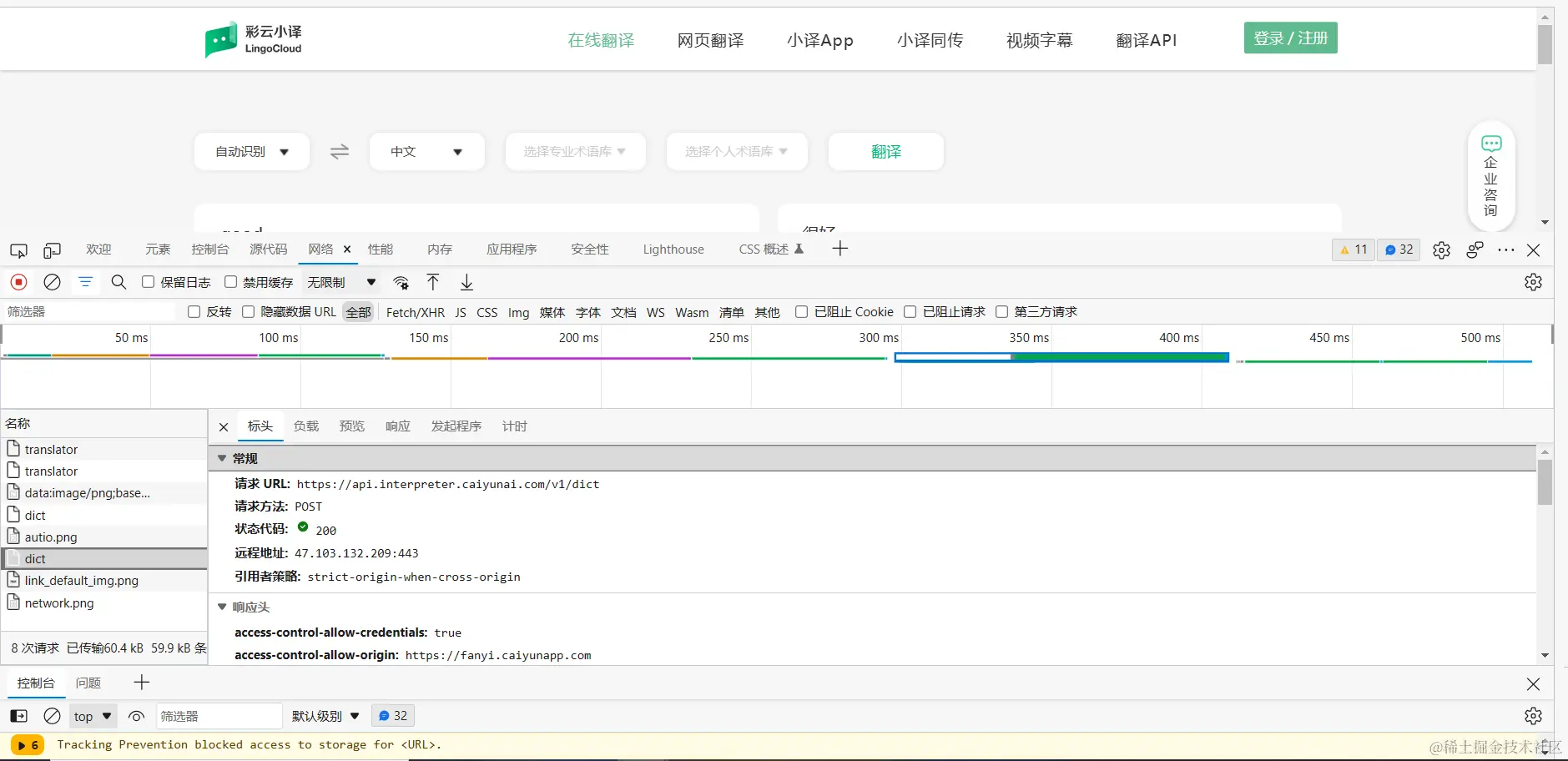Open console settings gear
Screen dimensions: 1568x761
[x=1533, y=716]
